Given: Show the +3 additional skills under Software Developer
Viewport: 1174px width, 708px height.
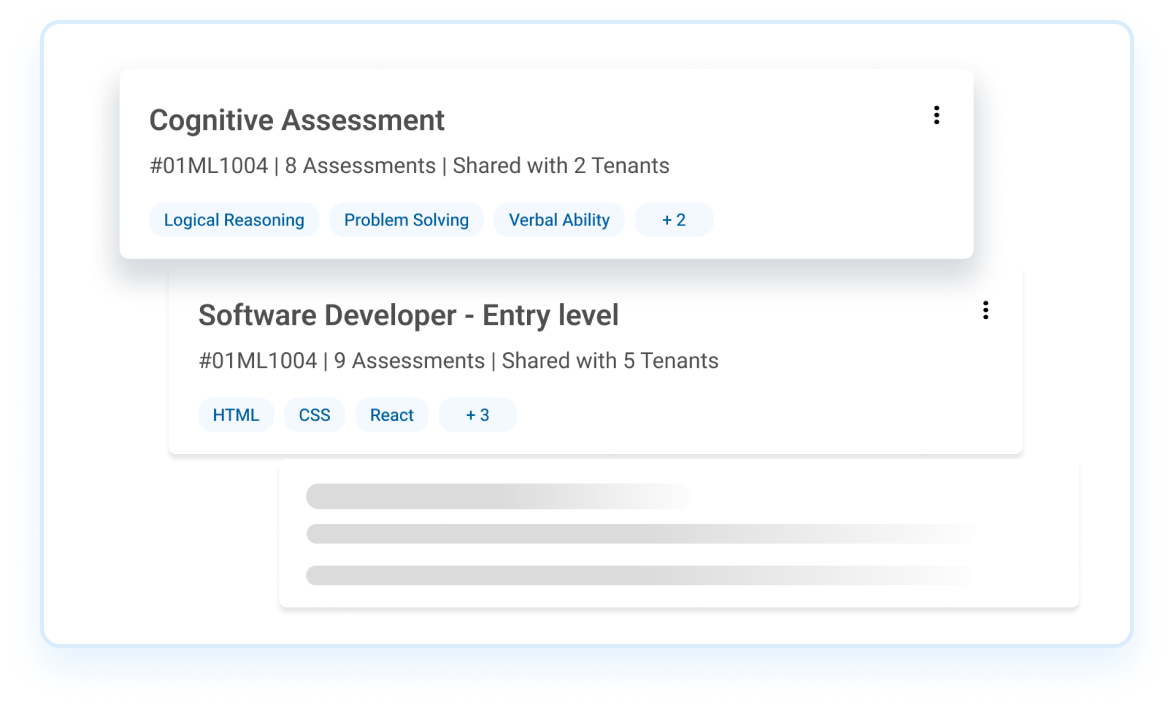Looking at the screenshot, I should click(477, 414).
